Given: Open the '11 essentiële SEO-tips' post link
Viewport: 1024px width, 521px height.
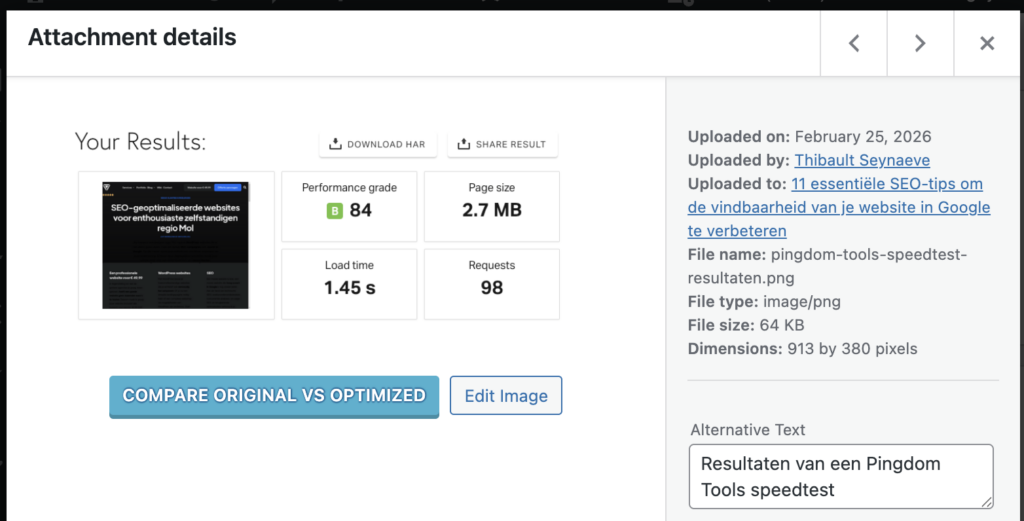Looking at the screenshot, I should pos(886,184).
